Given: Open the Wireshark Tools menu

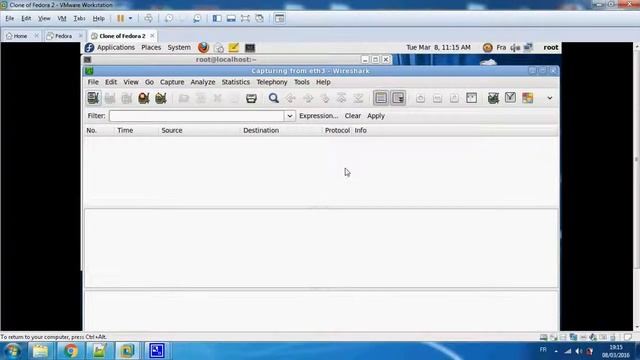Looking at the screenshot, I should pyautogui.click(x=302, y=82).
